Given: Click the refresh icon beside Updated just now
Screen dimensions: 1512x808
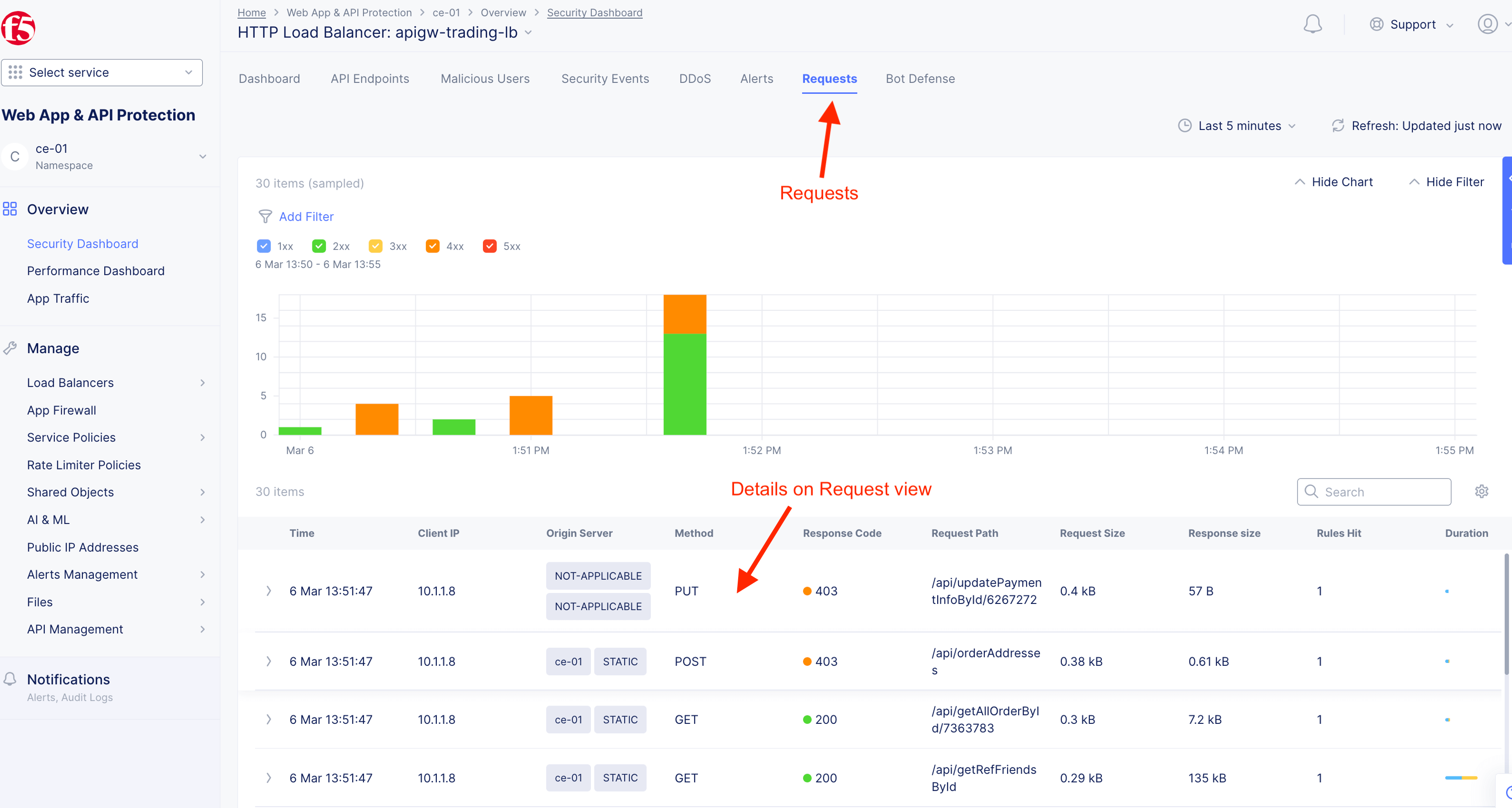Looking at the screenshot, I should click(1338, 126).
